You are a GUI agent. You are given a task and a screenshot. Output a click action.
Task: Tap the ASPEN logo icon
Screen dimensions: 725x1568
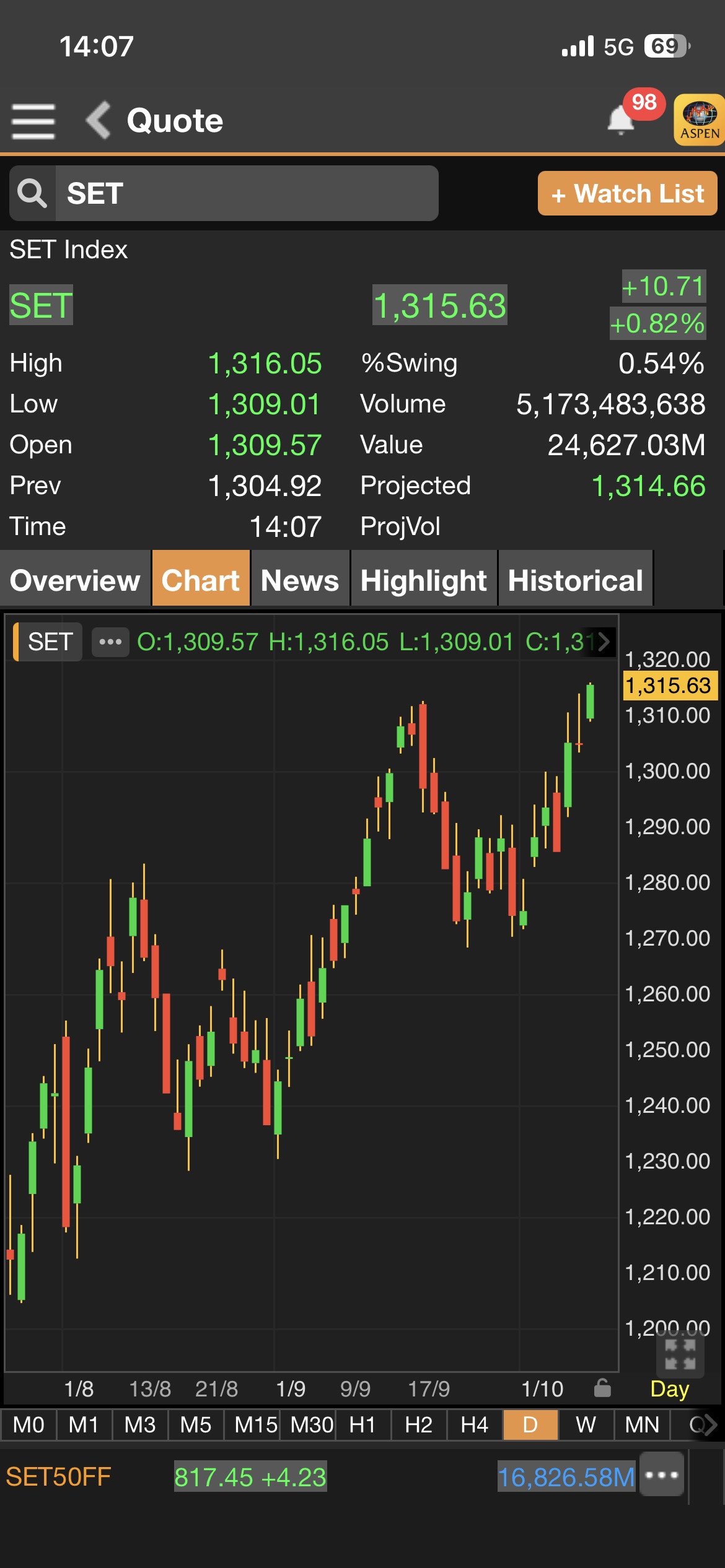699,120
